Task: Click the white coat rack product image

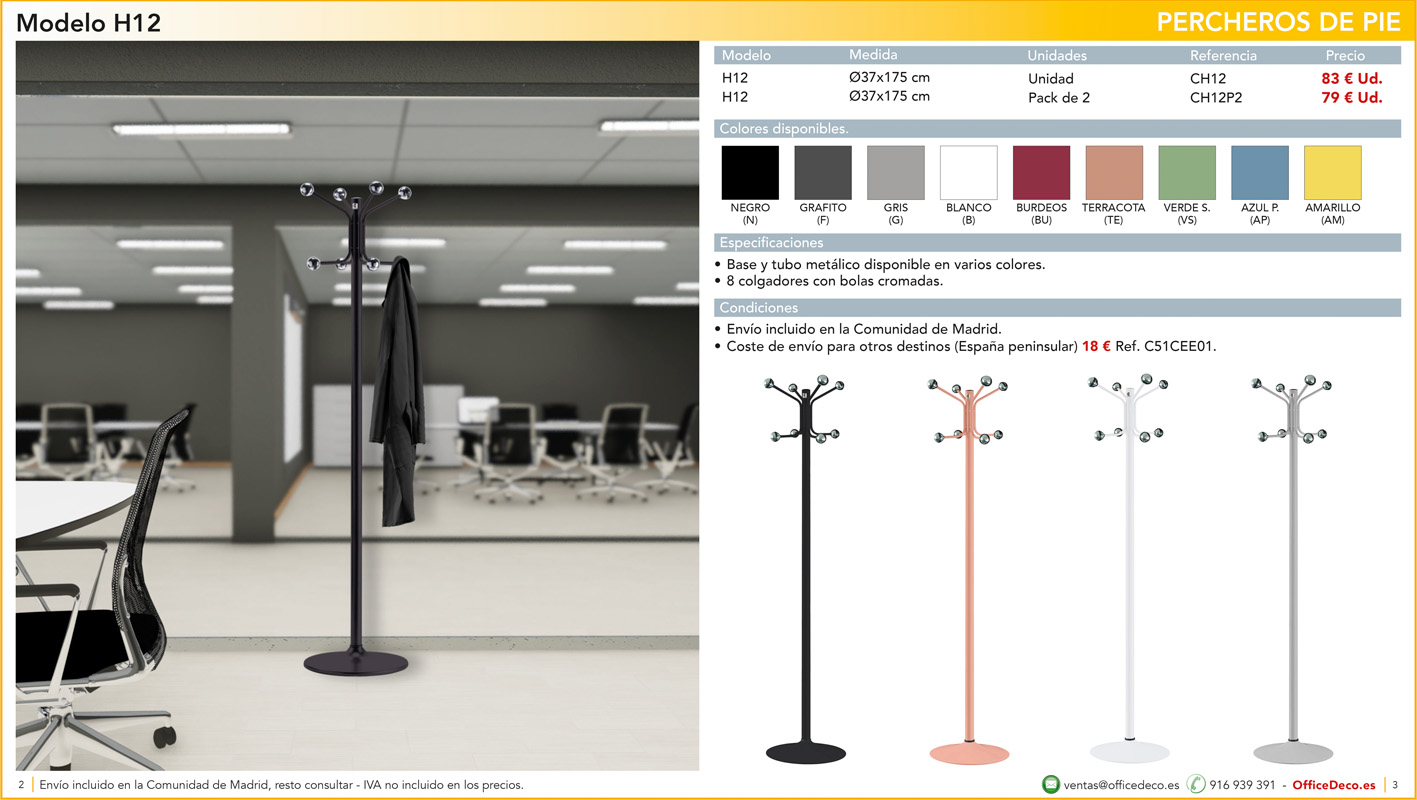Action: click(1130, 570)
